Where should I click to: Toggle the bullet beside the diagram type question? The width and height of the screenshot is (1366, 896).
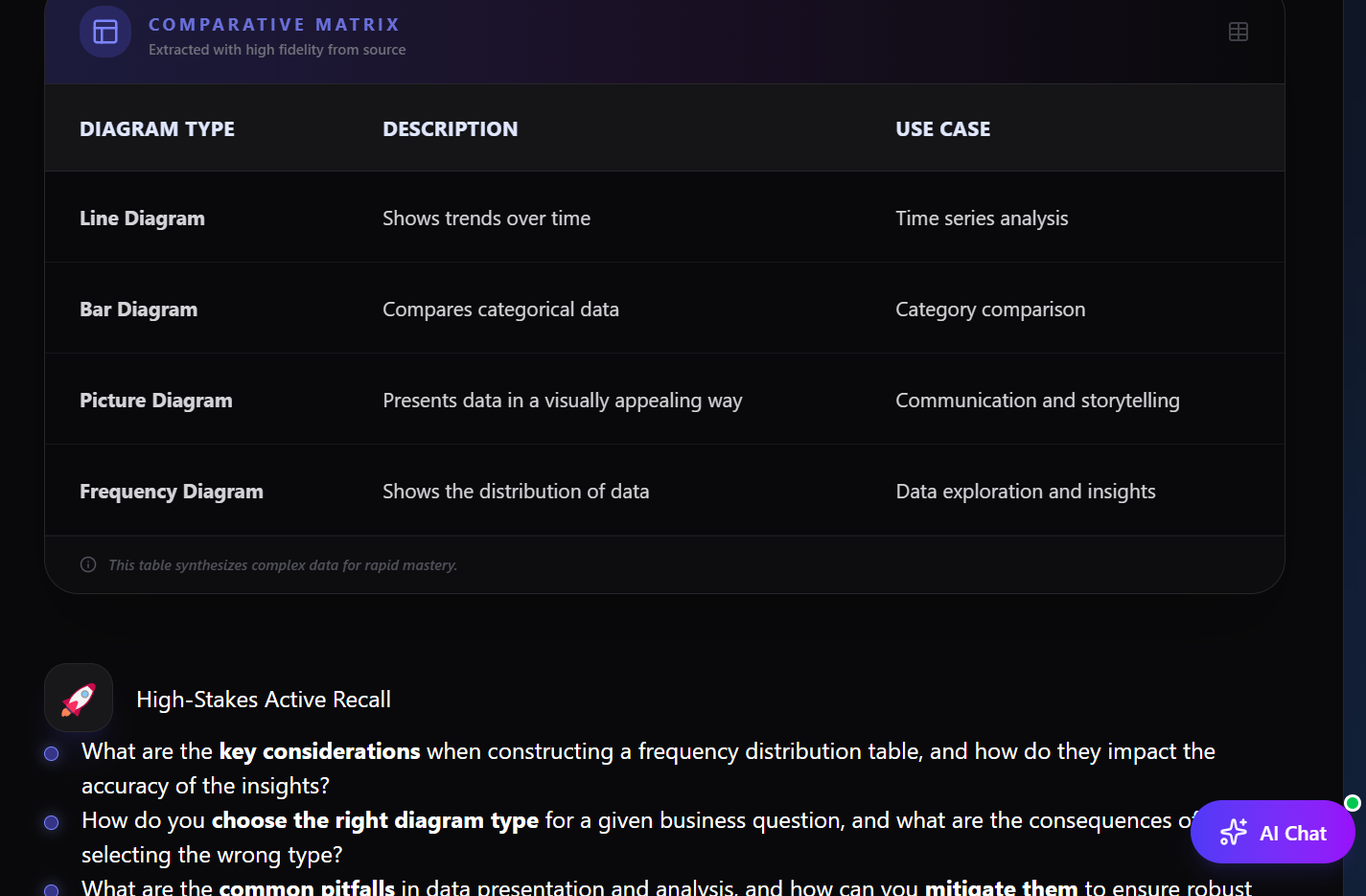pyautogui.click(x=51, y=821)
